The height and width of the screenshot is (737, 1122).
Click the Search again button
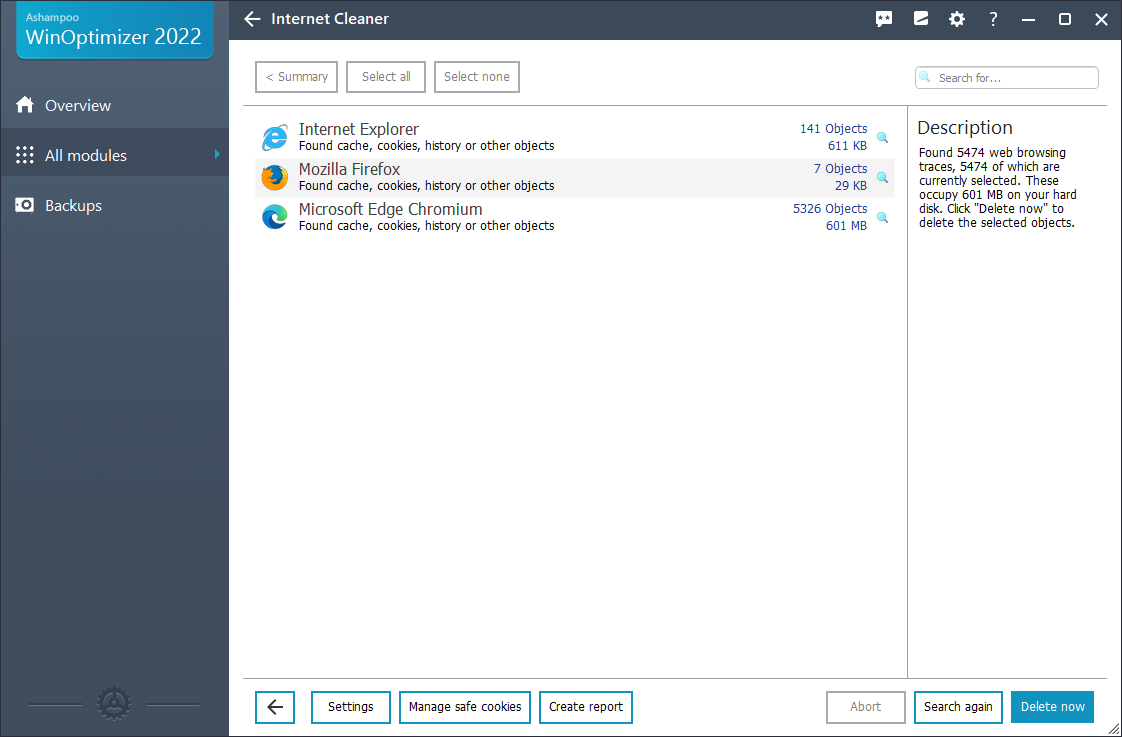[x=958, y=707]
